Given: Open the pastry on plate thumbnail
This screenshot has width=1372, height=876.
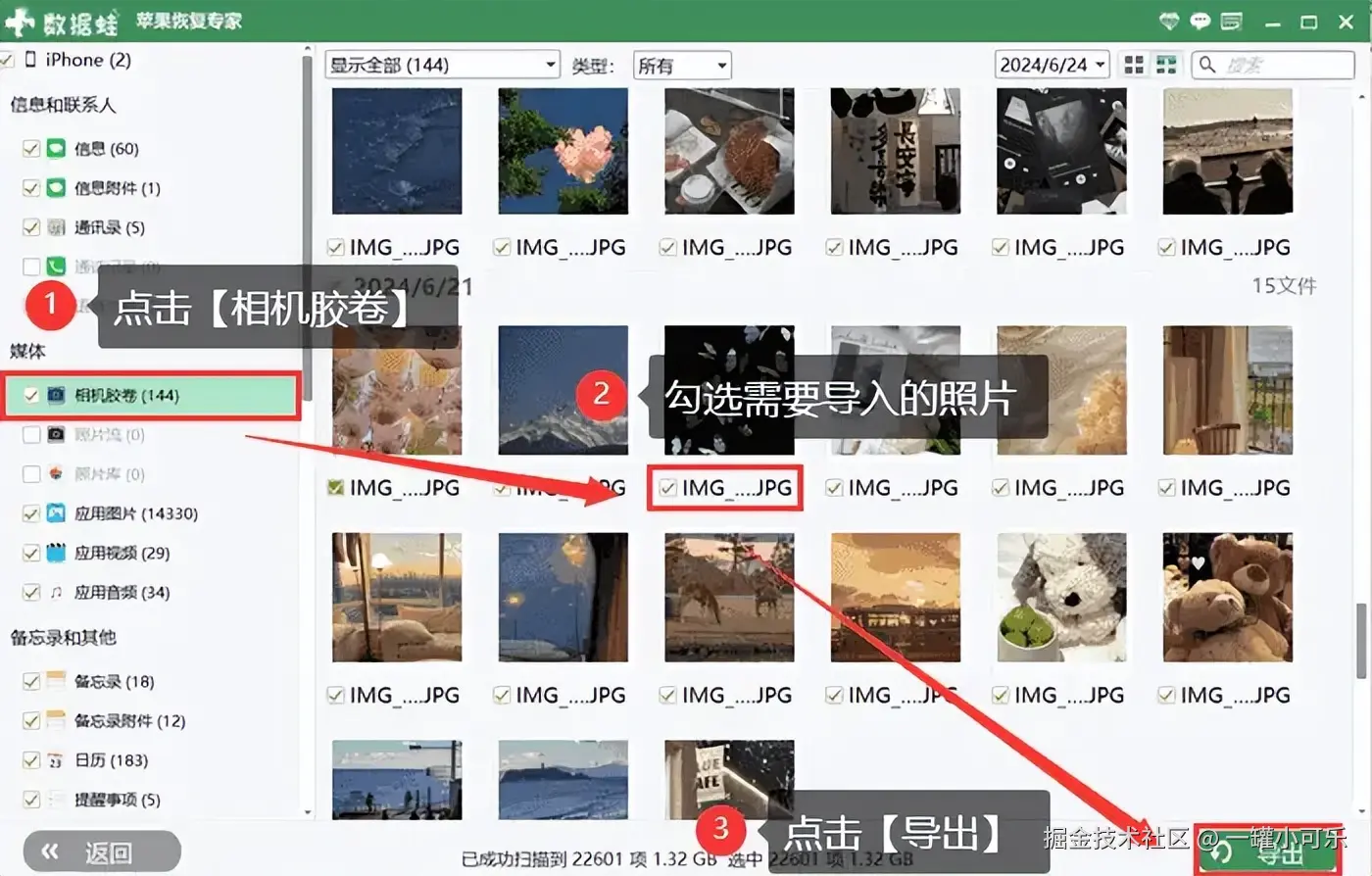Looking at the screenshot, I should point(729,151).
